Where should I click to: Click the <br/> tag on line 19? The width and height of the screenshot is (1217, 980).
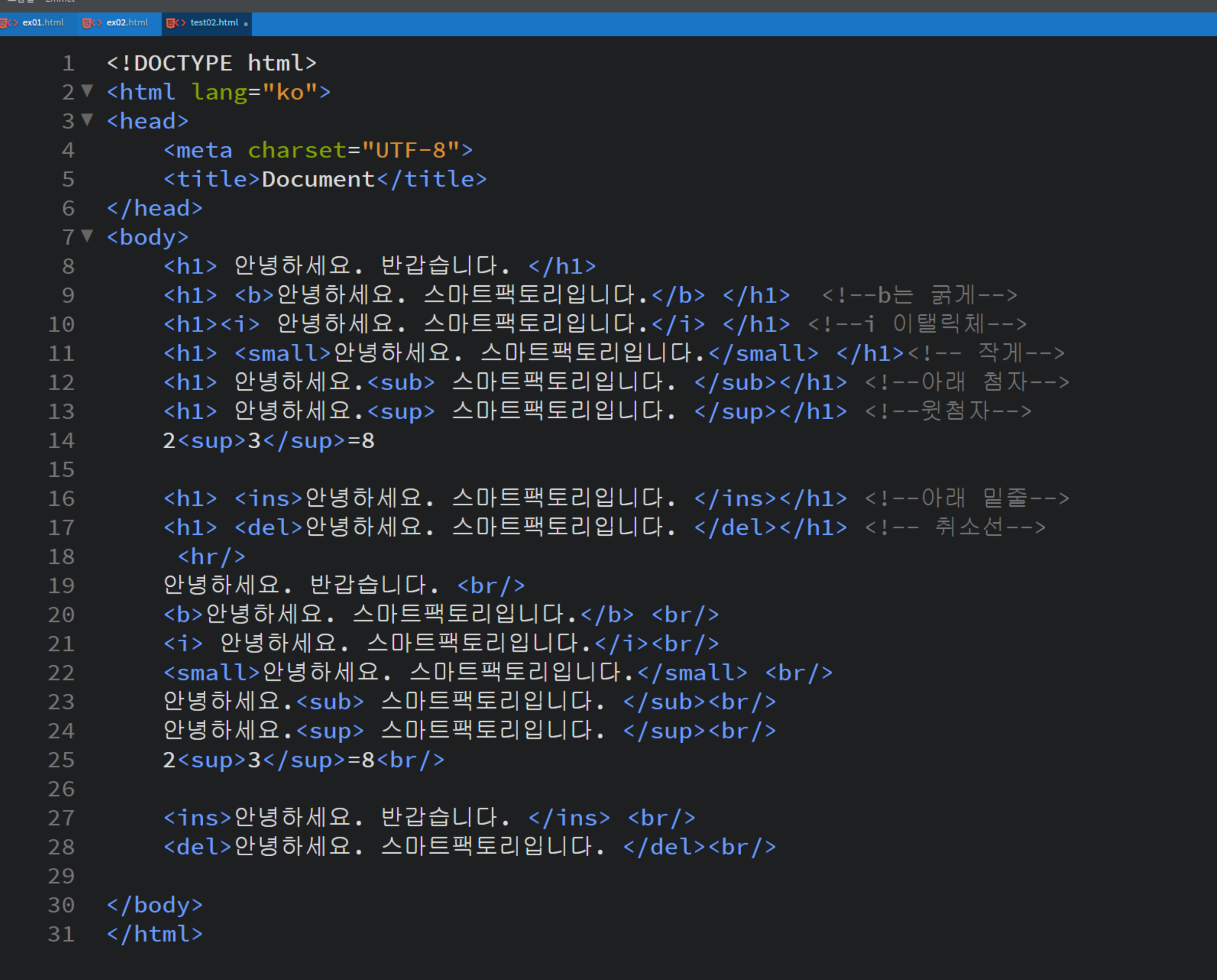click(x=491, y=585)
